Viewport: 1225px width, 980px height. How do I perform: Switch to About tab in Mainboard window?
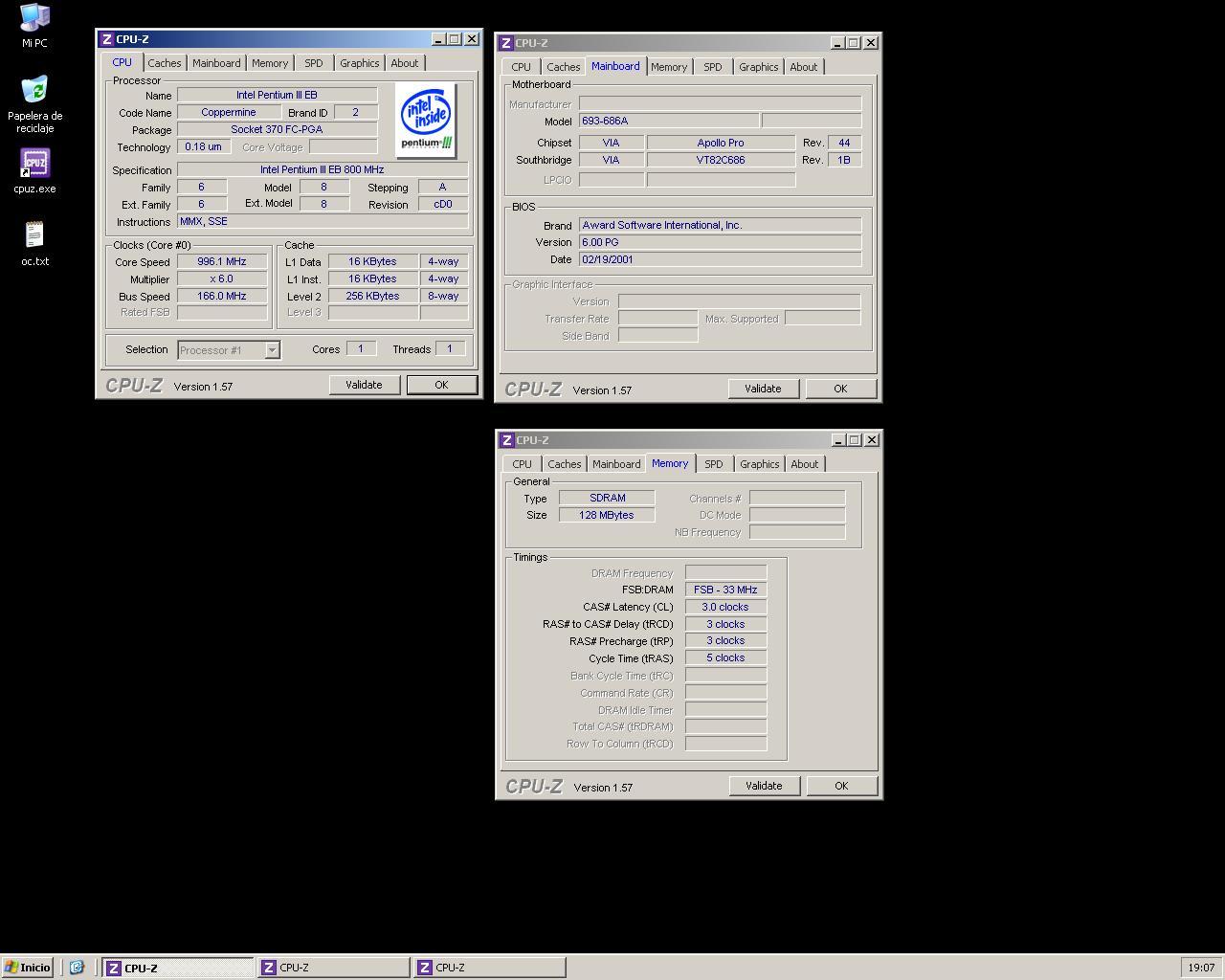click(804, 67)
